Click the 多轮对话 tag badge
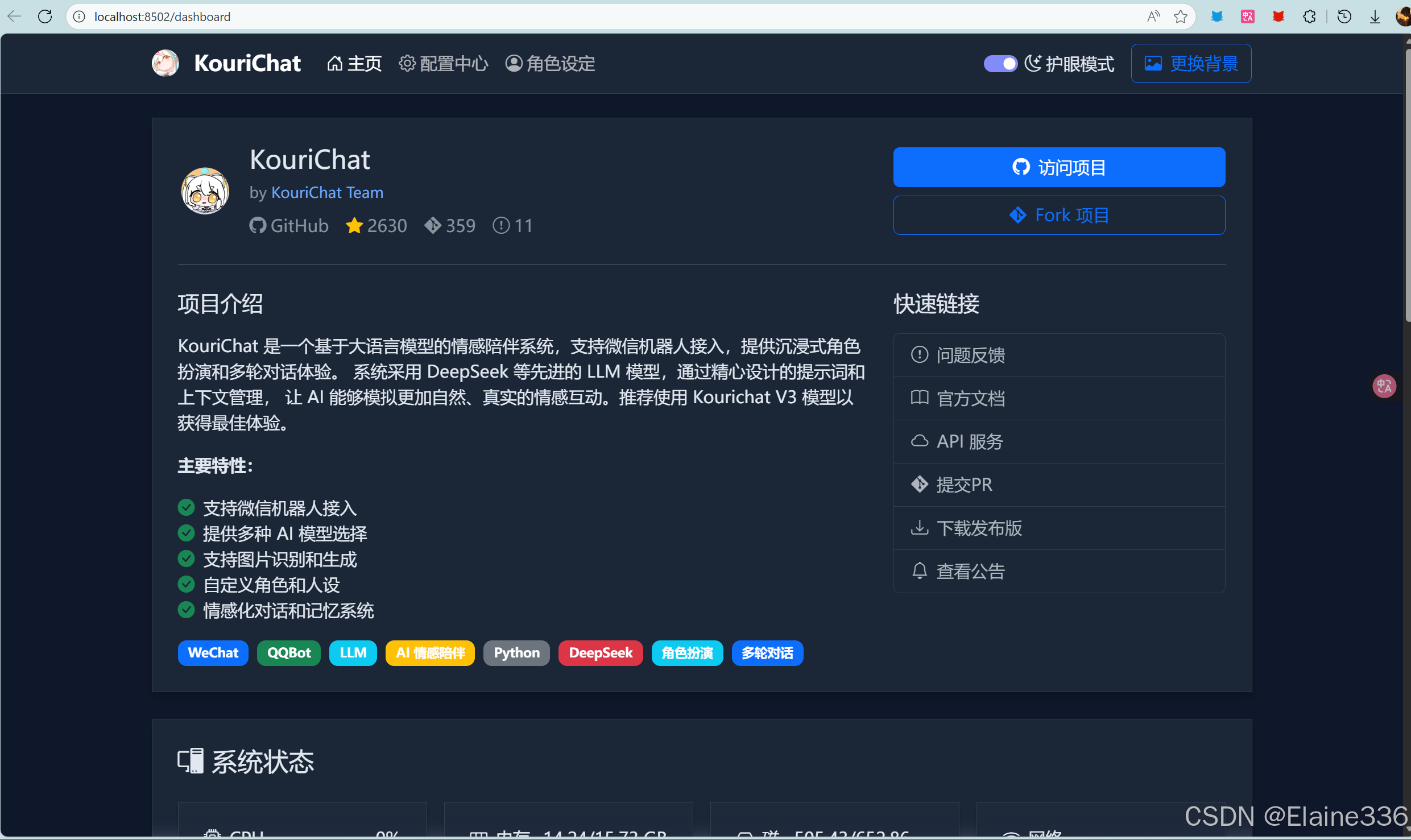The width and height of the screenshot is (1411, 840). (767, 653)
